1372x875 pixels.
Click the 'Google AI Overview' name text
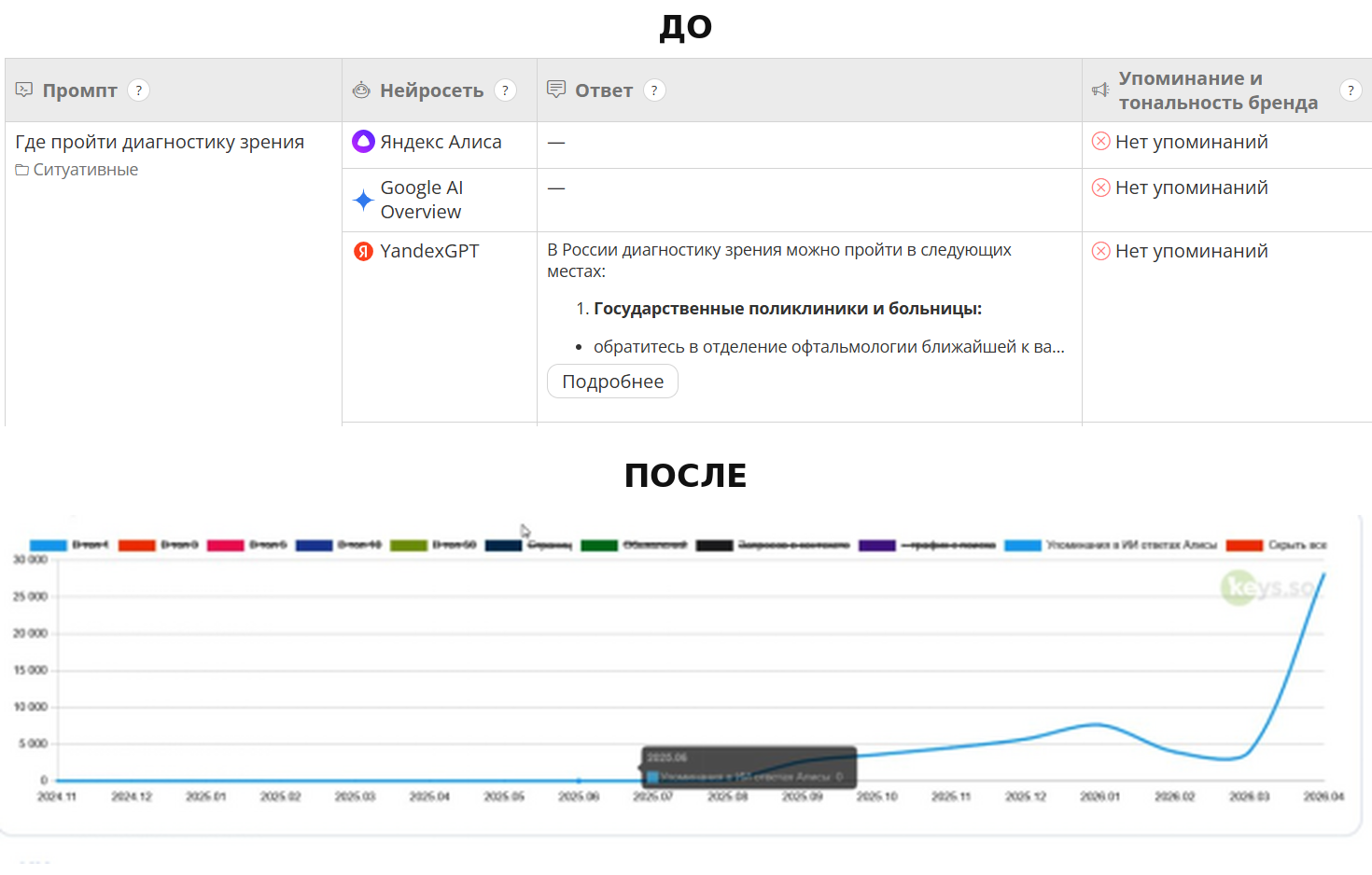click(x=422, y=200)
